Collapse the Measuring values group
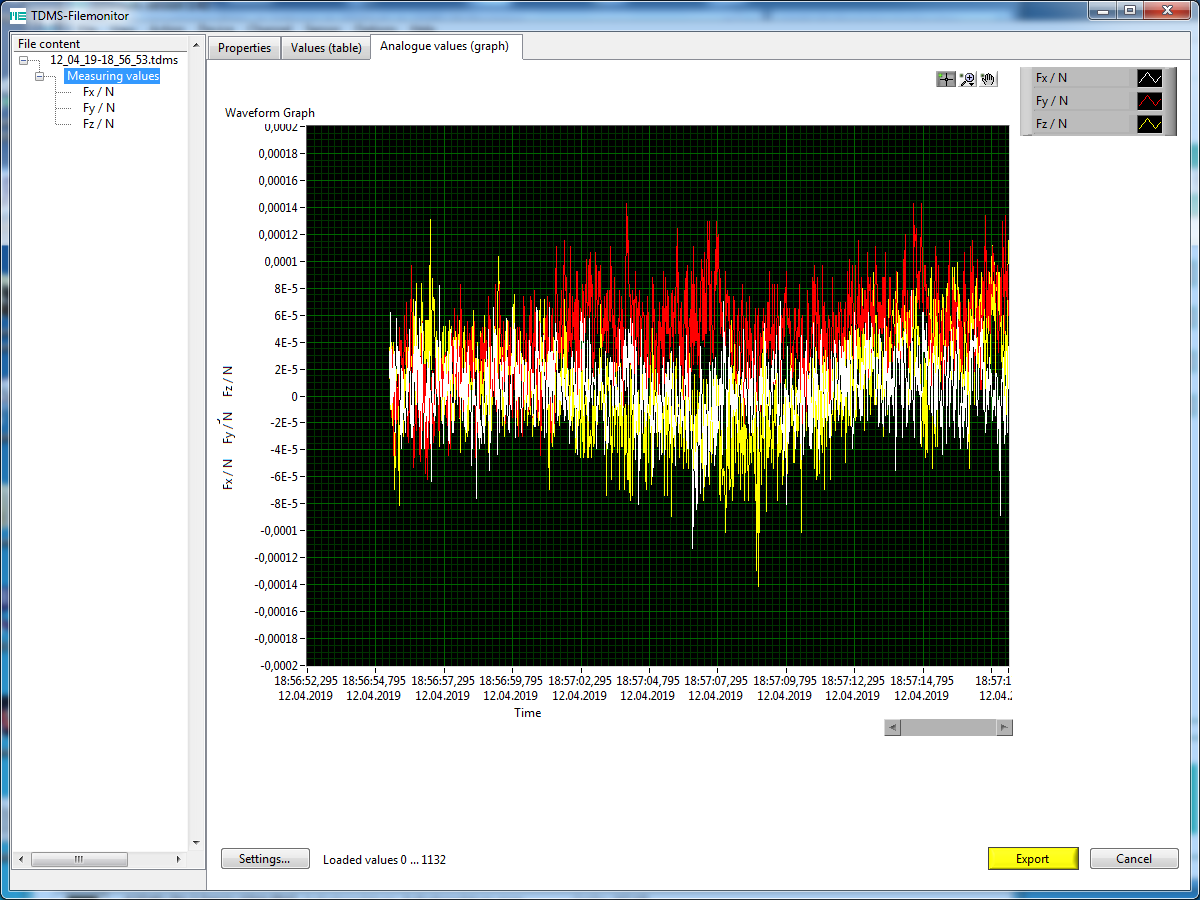 (x=40, y=76)
